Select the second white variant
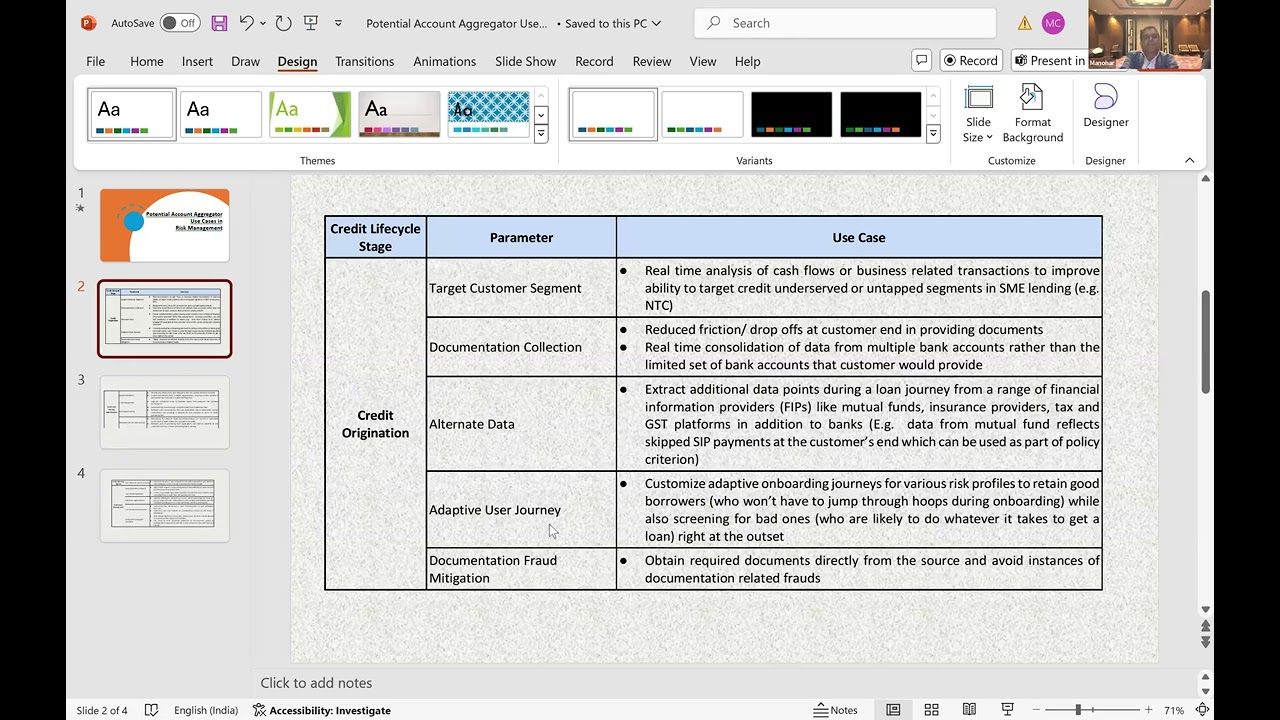Screen dimensions: 1280x720 tap(702, 114)
